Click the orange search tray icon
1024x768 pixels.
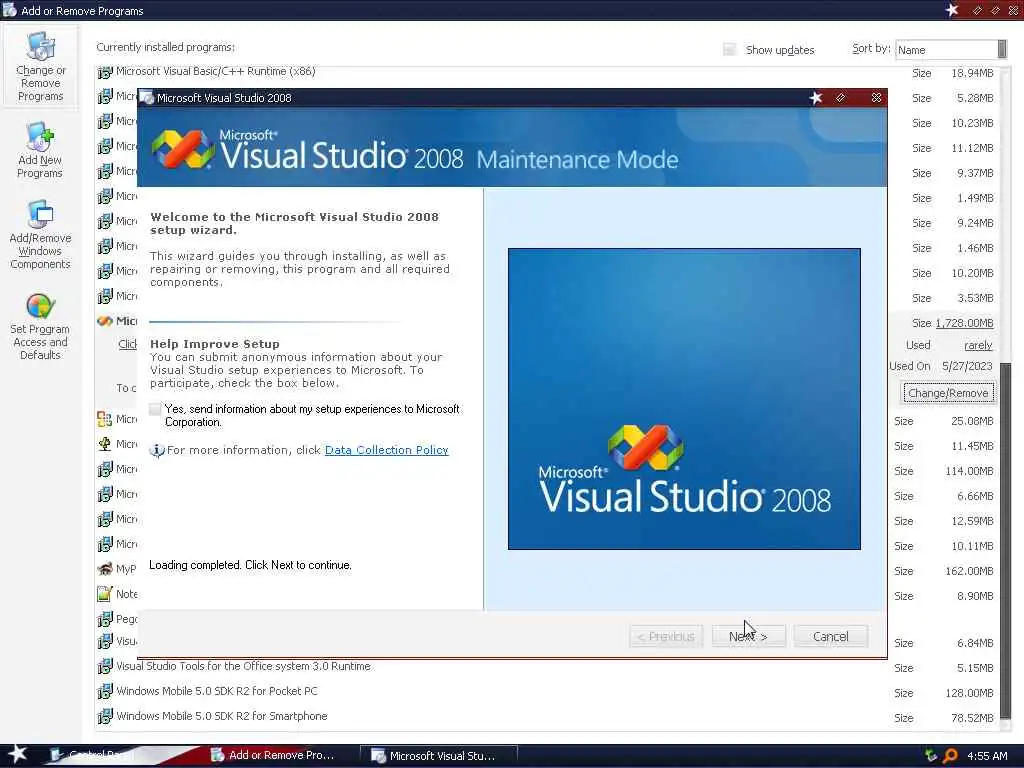951,756
